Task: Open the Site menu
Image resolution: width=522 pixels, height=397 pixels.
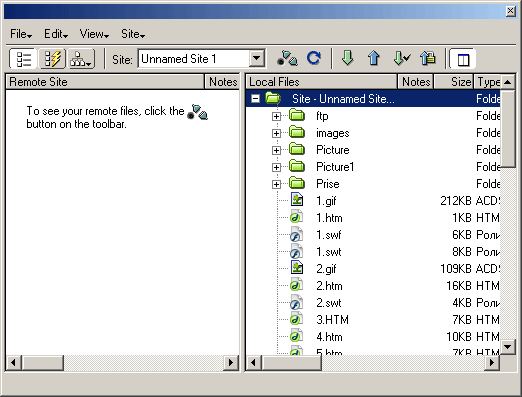Action: tap(133, 34)
